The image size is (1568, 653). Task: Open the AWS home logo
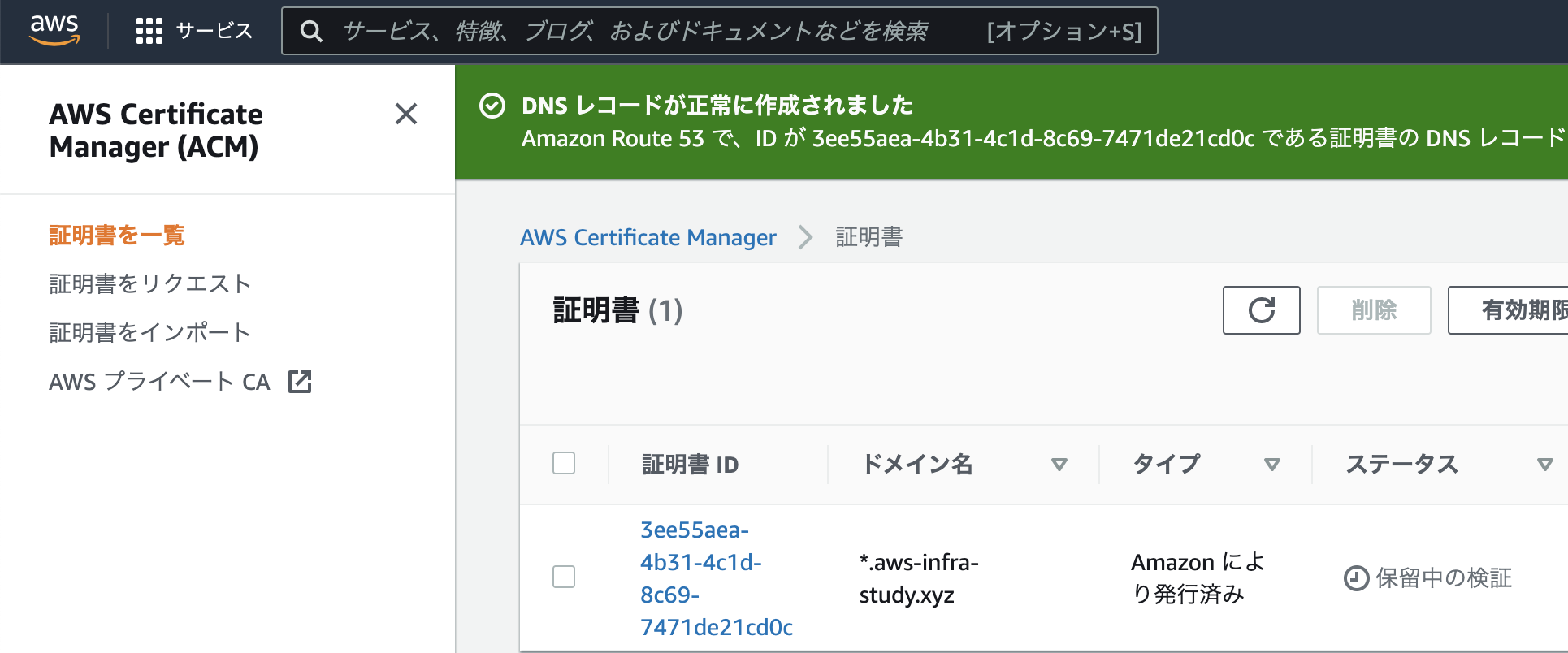coord(54,30)
